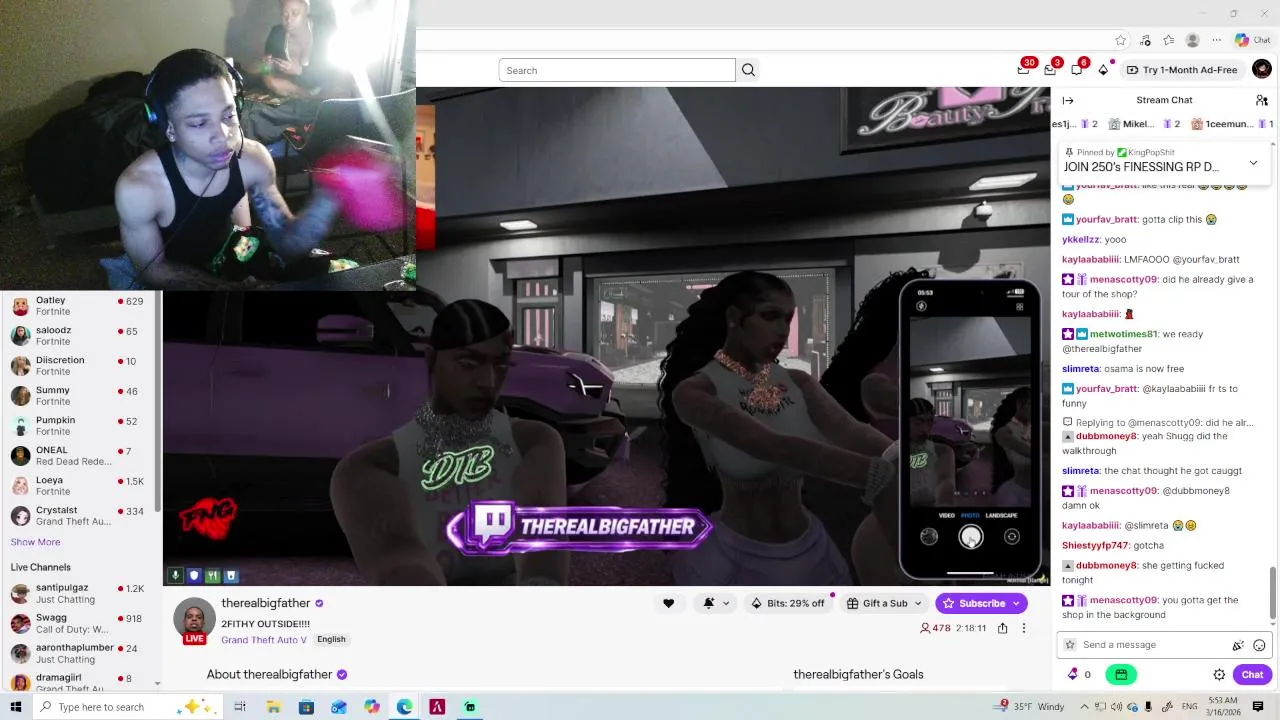This screenshot has width=1280, height=720.
Task: Open the chat community users list icon
Action: click(x=1261, y=100)
